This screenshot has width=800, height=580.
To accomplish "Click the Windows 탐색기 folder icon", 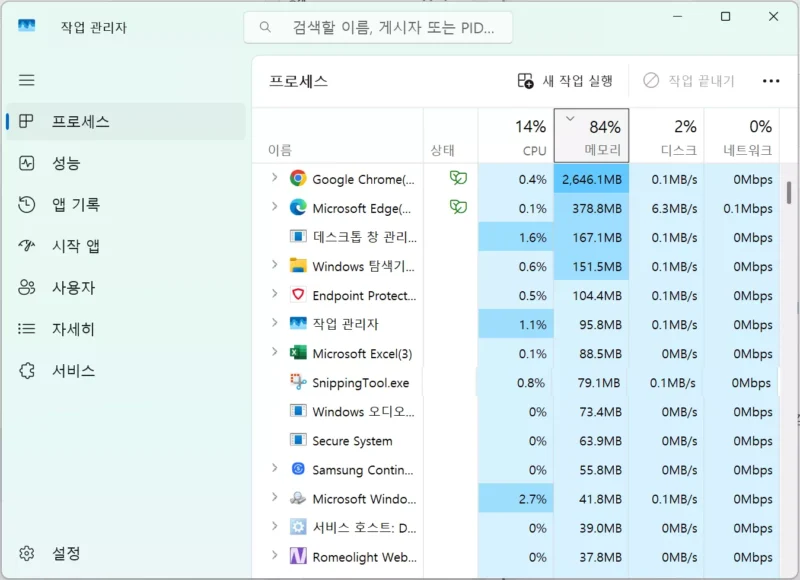I will [298, 266].
